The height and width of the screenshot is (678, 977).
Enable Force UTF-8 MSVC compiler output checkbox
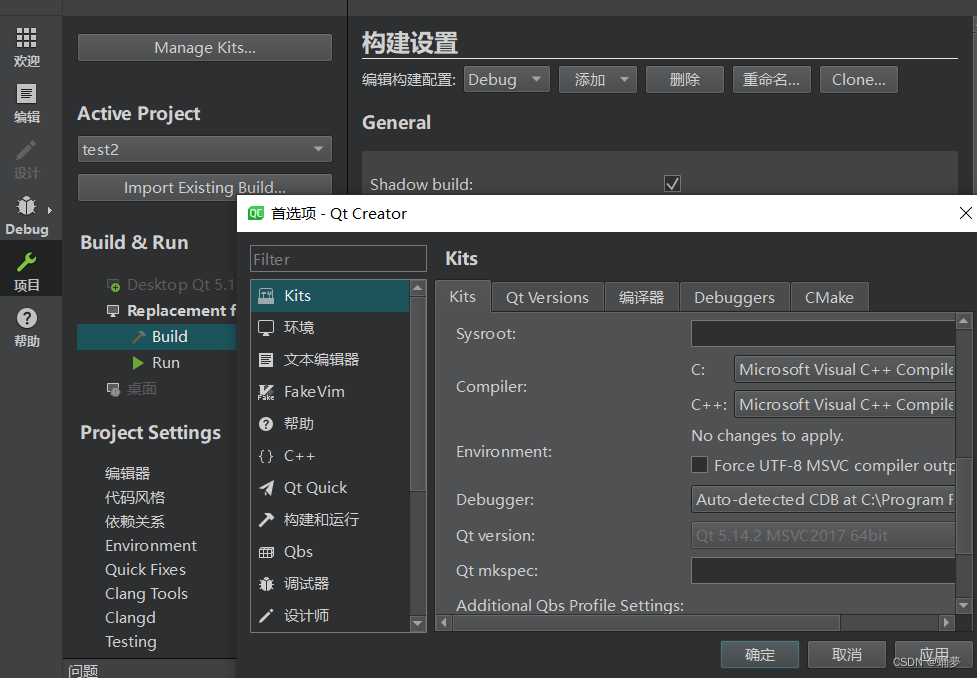(700, 465)
